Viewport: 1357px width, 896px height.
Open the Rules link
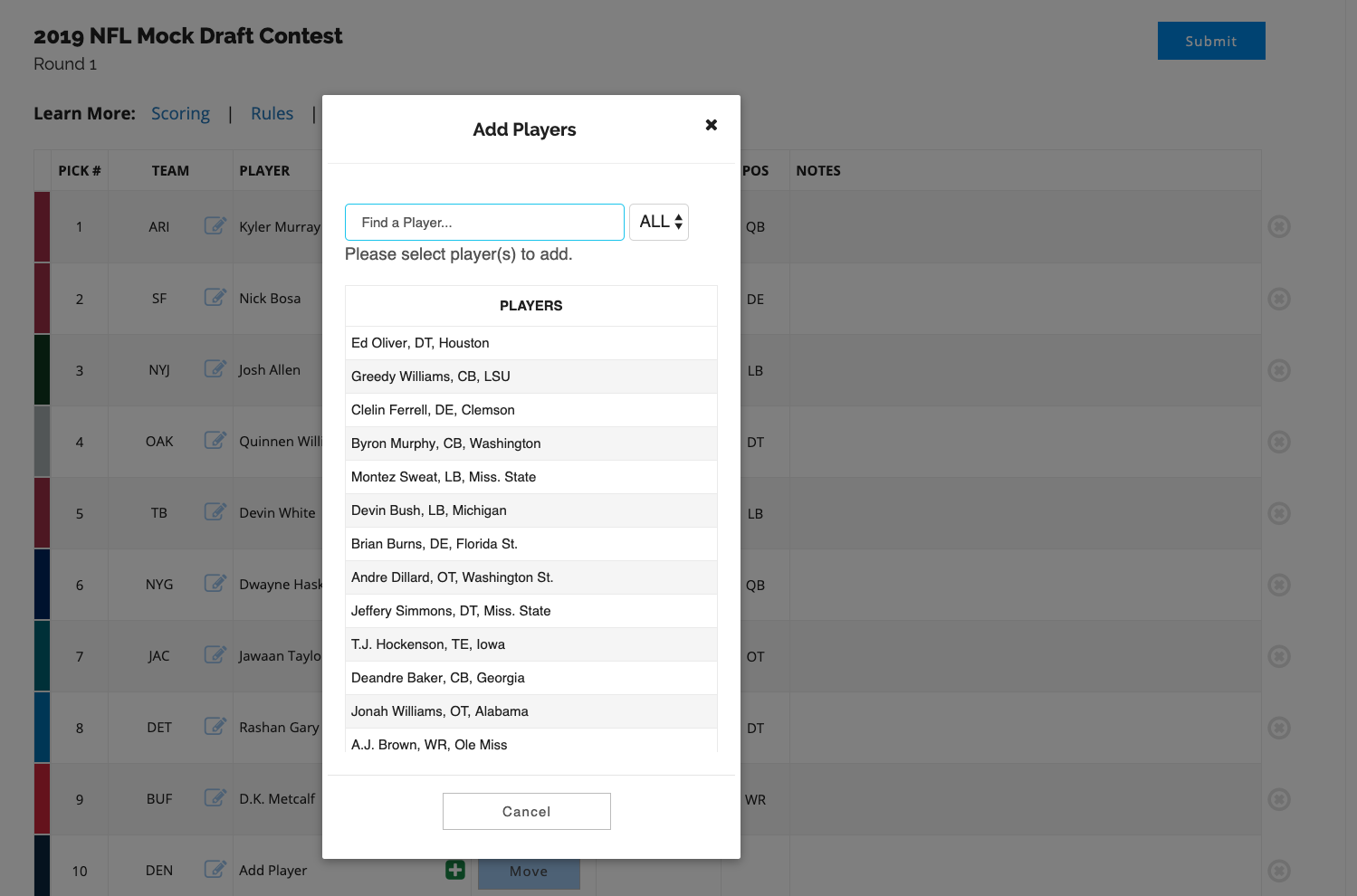272,113
